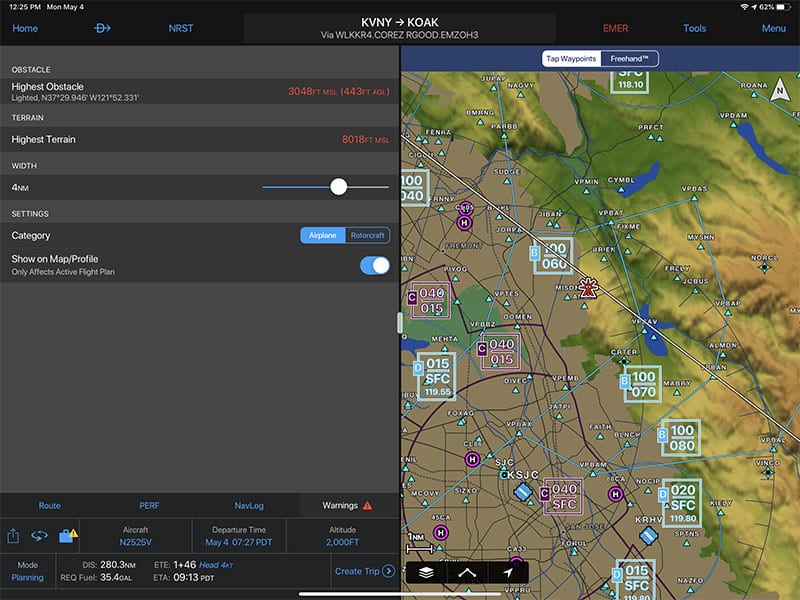Open the Warnings tab

pyautogui.click(x=348, y=506)
